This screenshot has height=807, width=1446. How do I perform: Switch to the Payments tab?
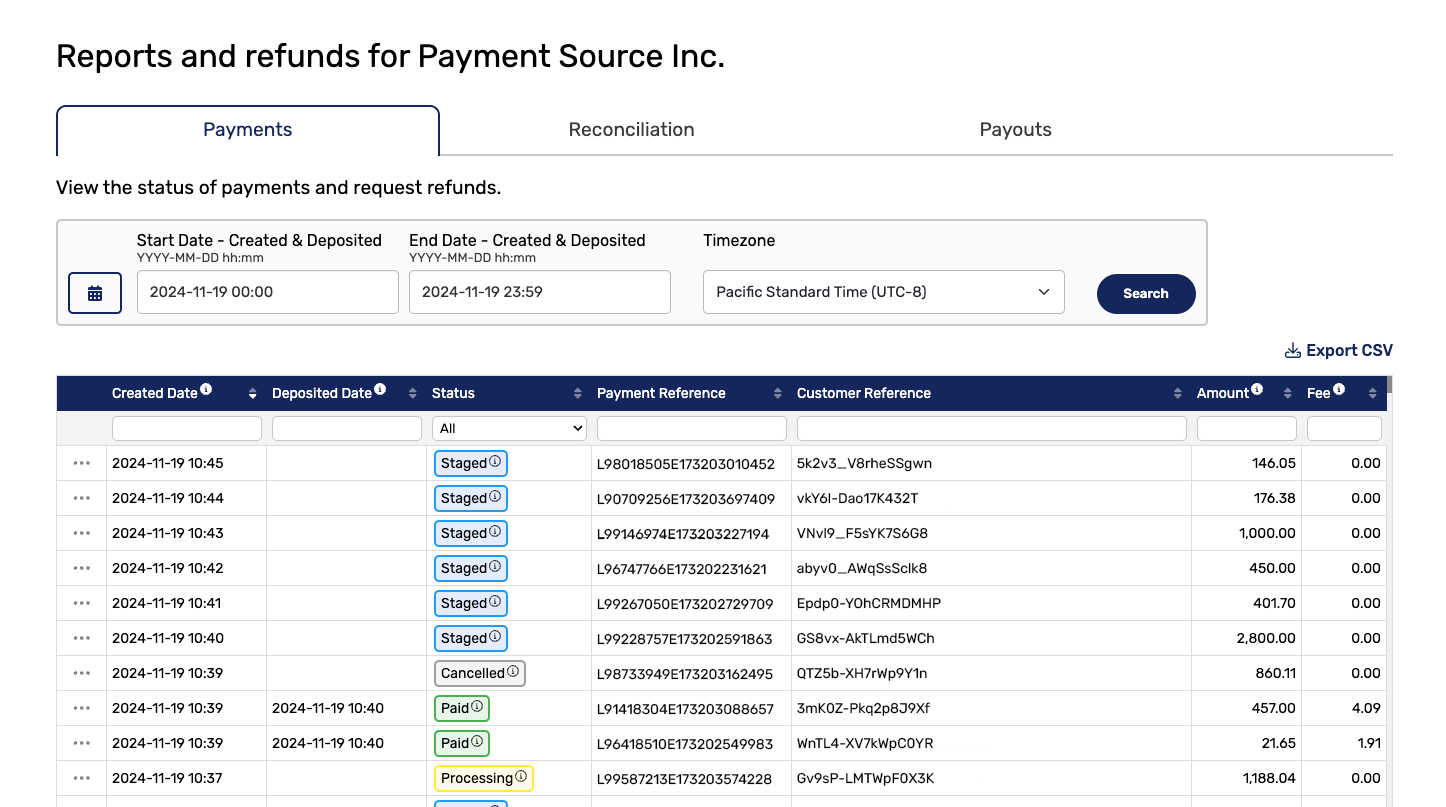point(248,130)
